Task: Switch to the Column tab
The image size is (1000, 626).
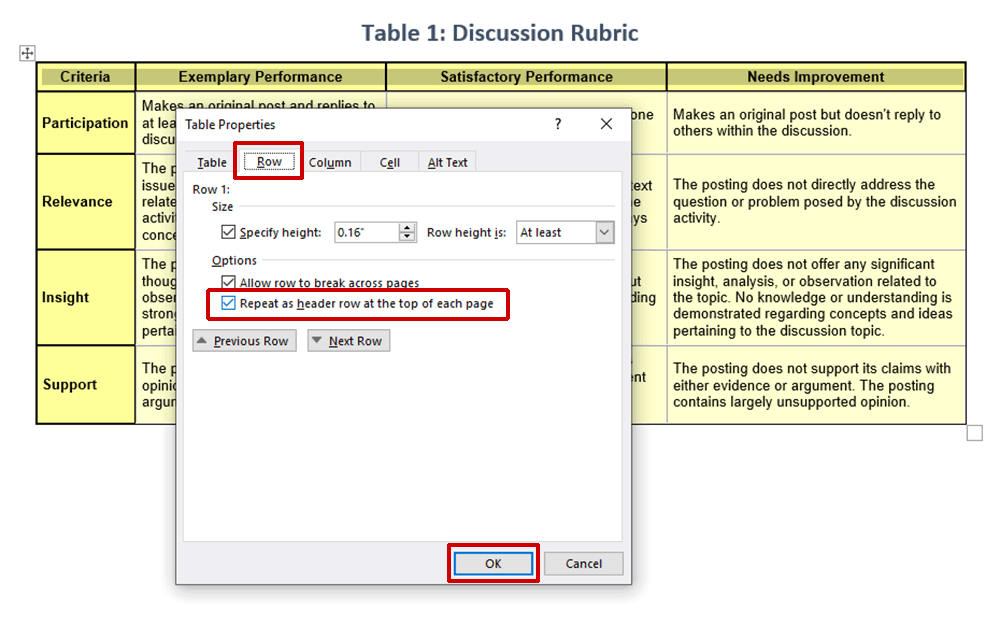Action: click(x=330, y=161)
